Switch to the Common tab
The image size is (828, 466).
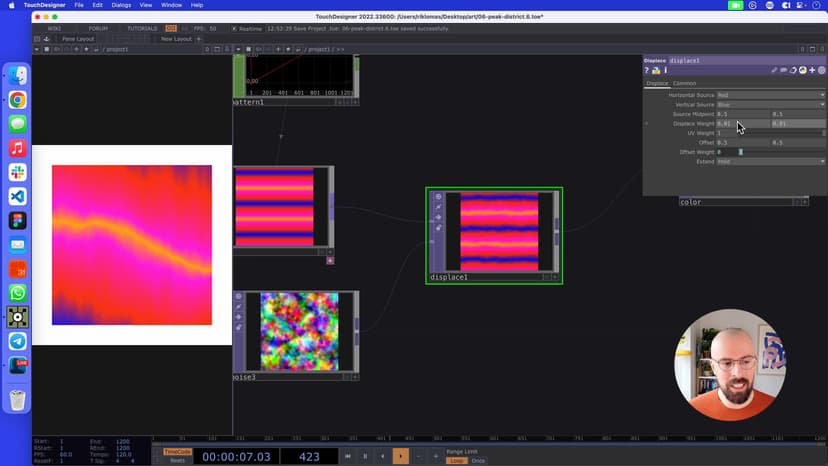[x=685, y=83]
